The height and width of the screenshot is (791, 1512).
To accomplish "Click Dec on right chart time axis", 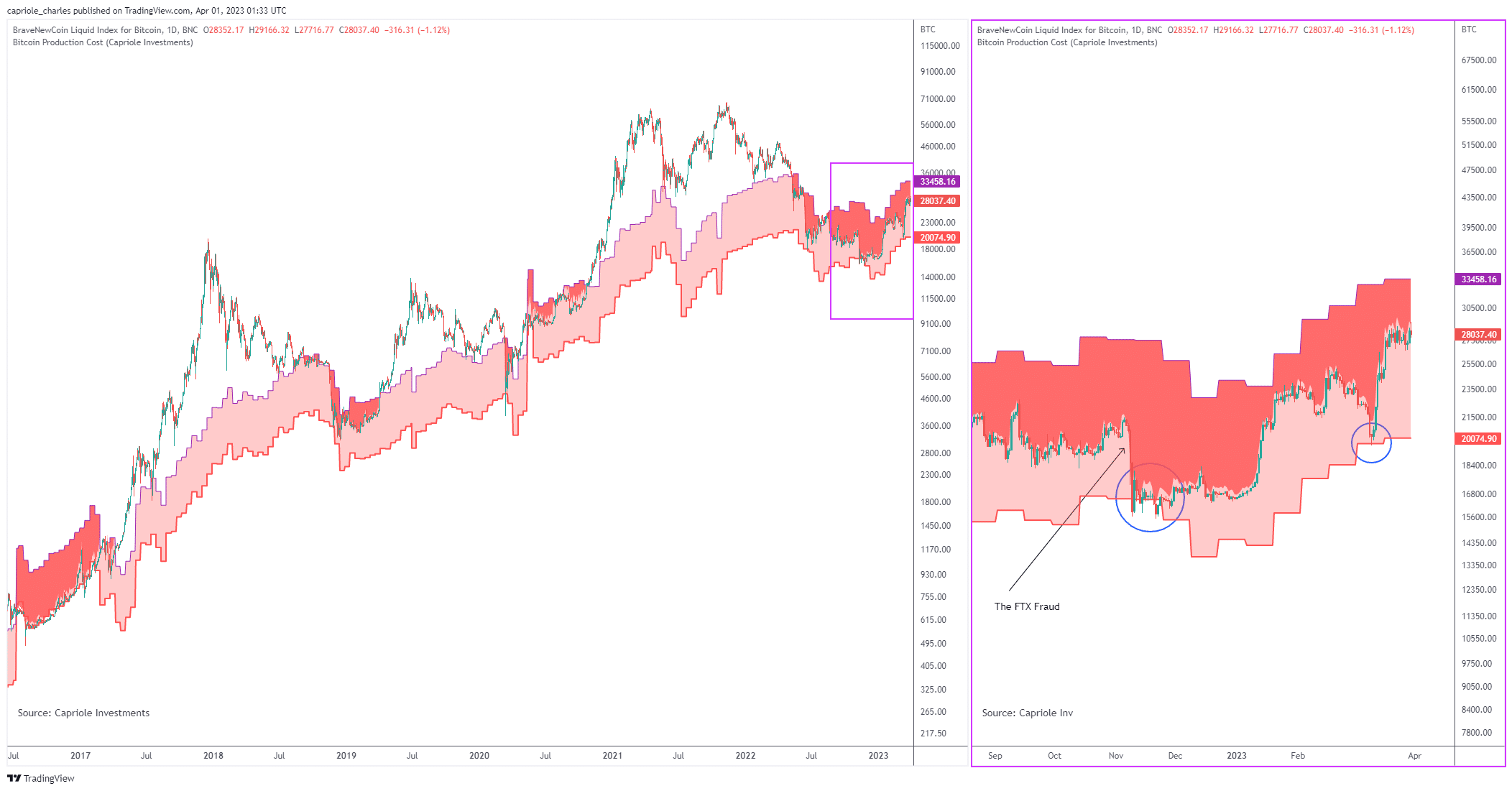I will coord(1175,756).
